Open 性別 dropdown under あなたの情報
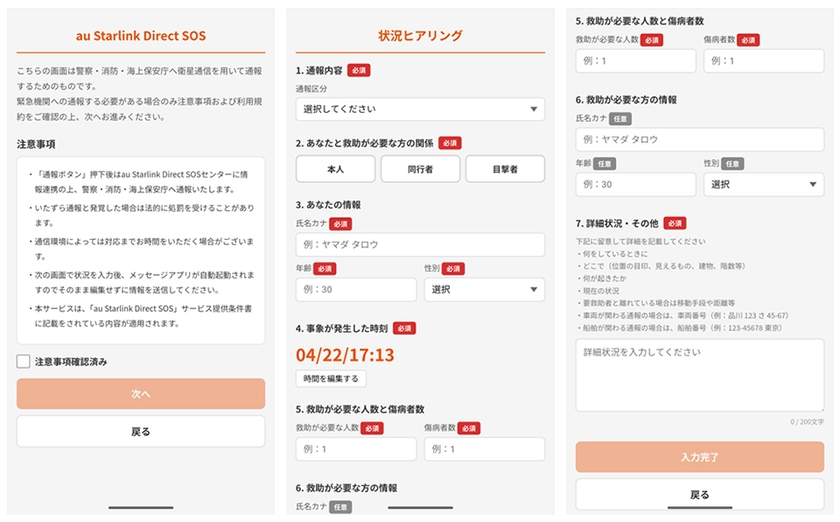The image size is (840, 522). pos(485,289)
